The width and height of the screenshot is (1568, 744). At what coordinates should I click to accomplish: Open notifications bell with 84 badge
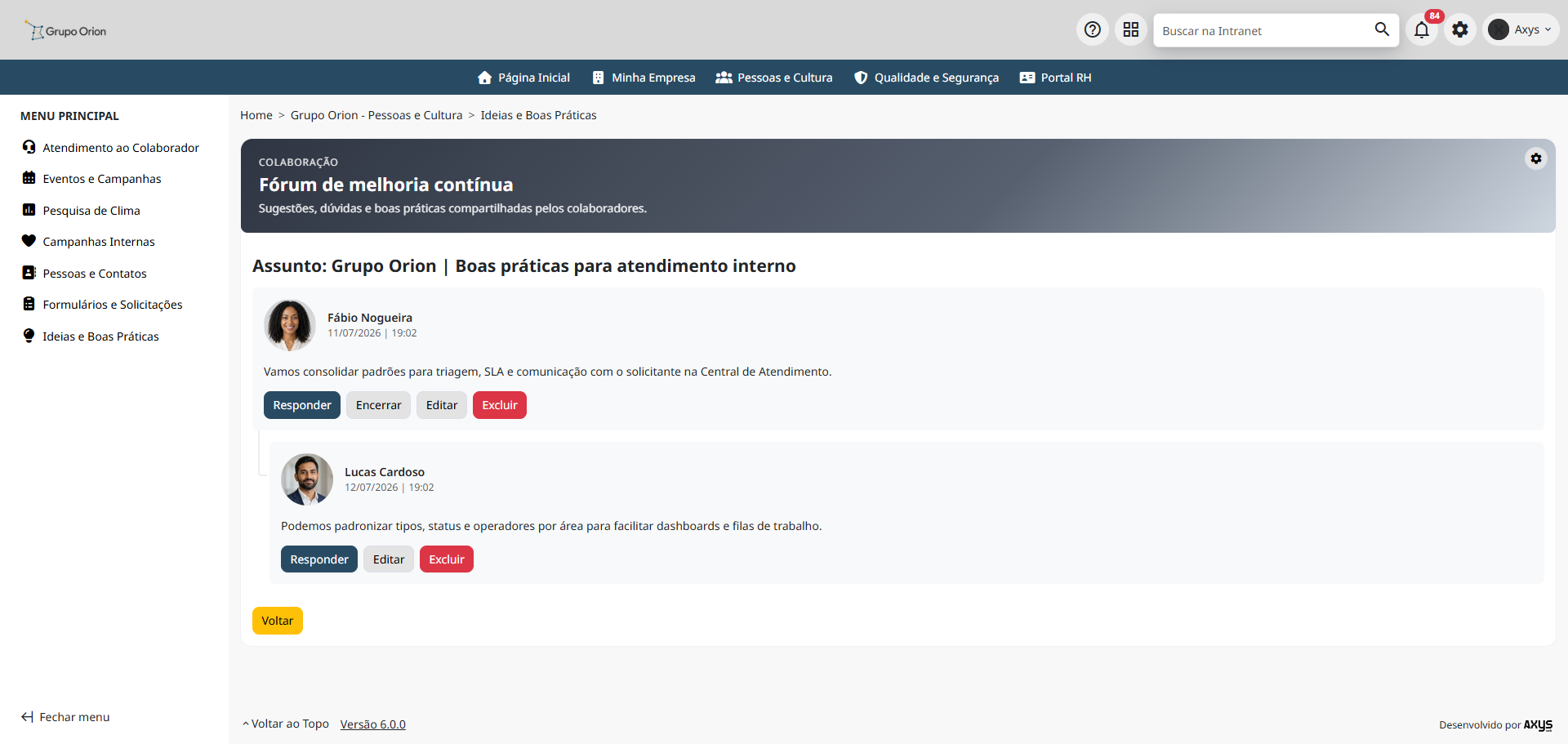(x=1422, y=30)
